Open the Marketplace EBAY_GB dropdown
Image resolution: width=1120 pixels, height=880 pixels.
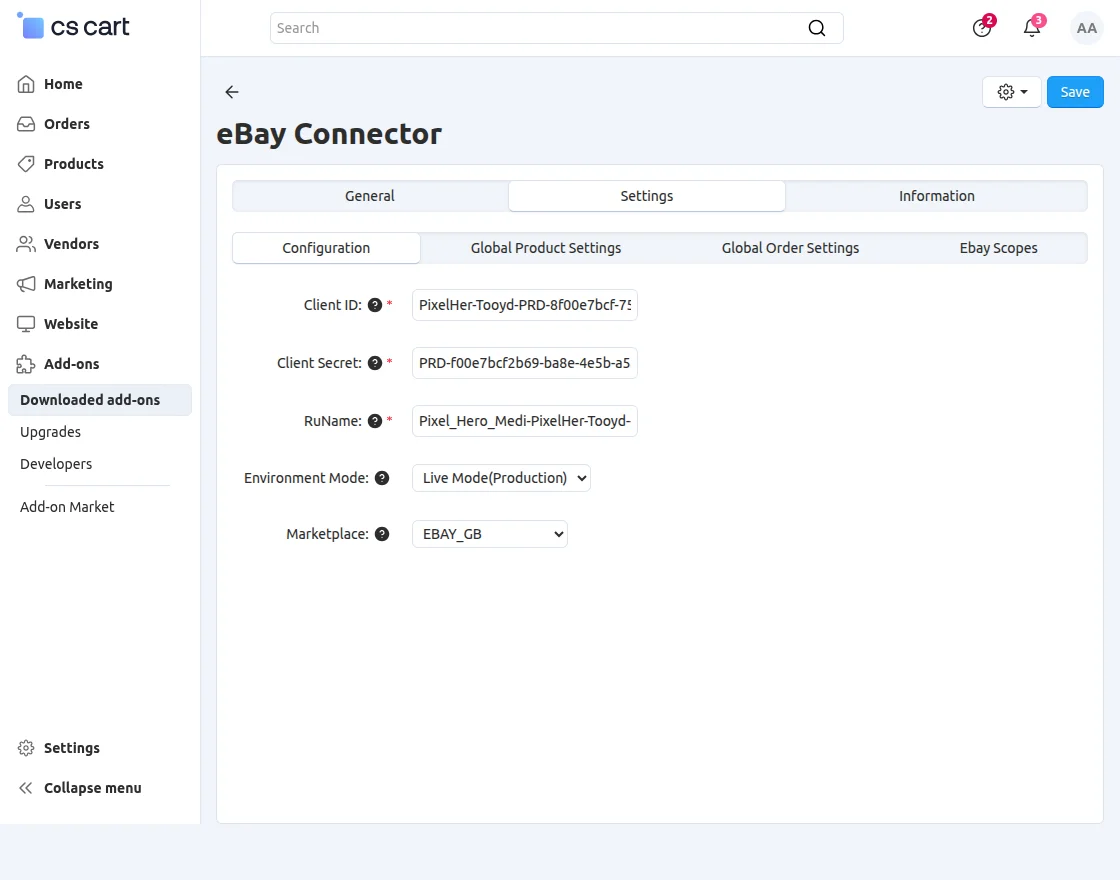click(490, 534)
